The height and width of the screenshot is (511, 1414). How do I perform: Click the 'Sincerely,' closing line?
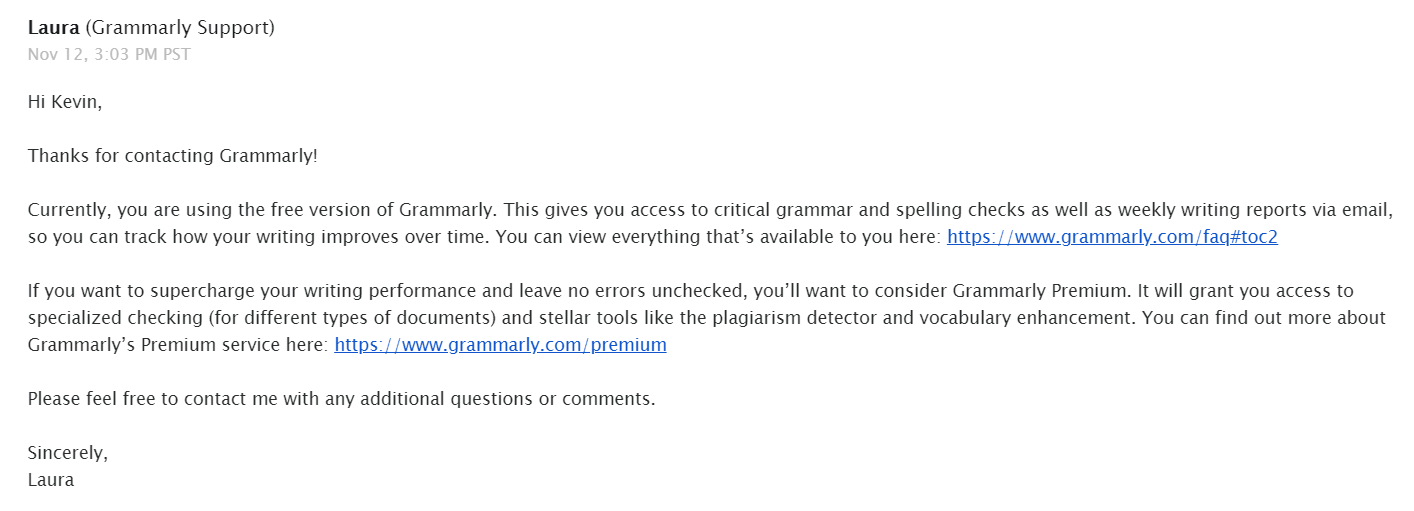click(68, 453)
